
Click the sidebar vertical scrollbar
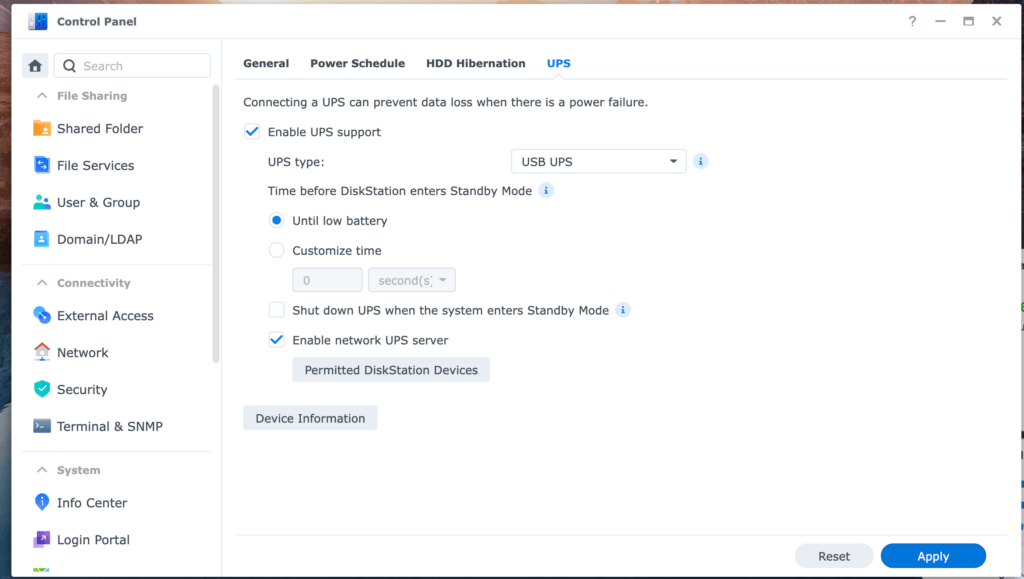216,223
